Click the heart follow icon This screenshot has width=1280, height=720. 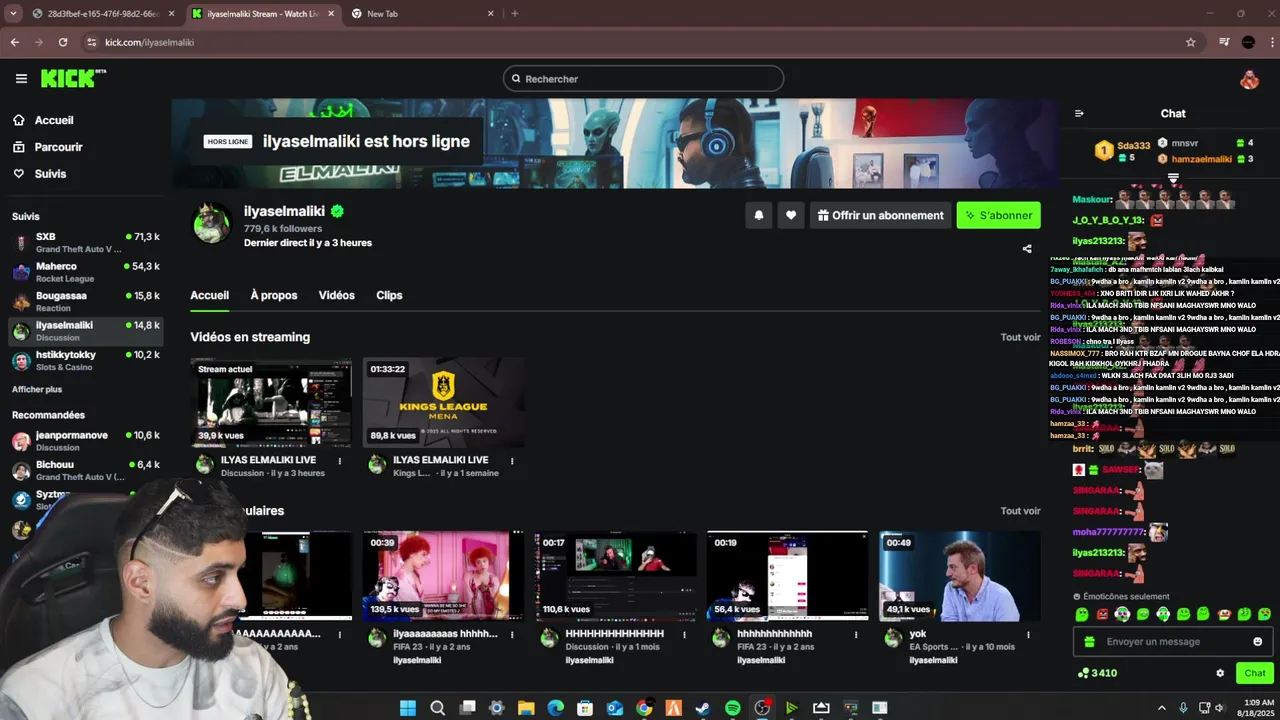coord(791,215)
